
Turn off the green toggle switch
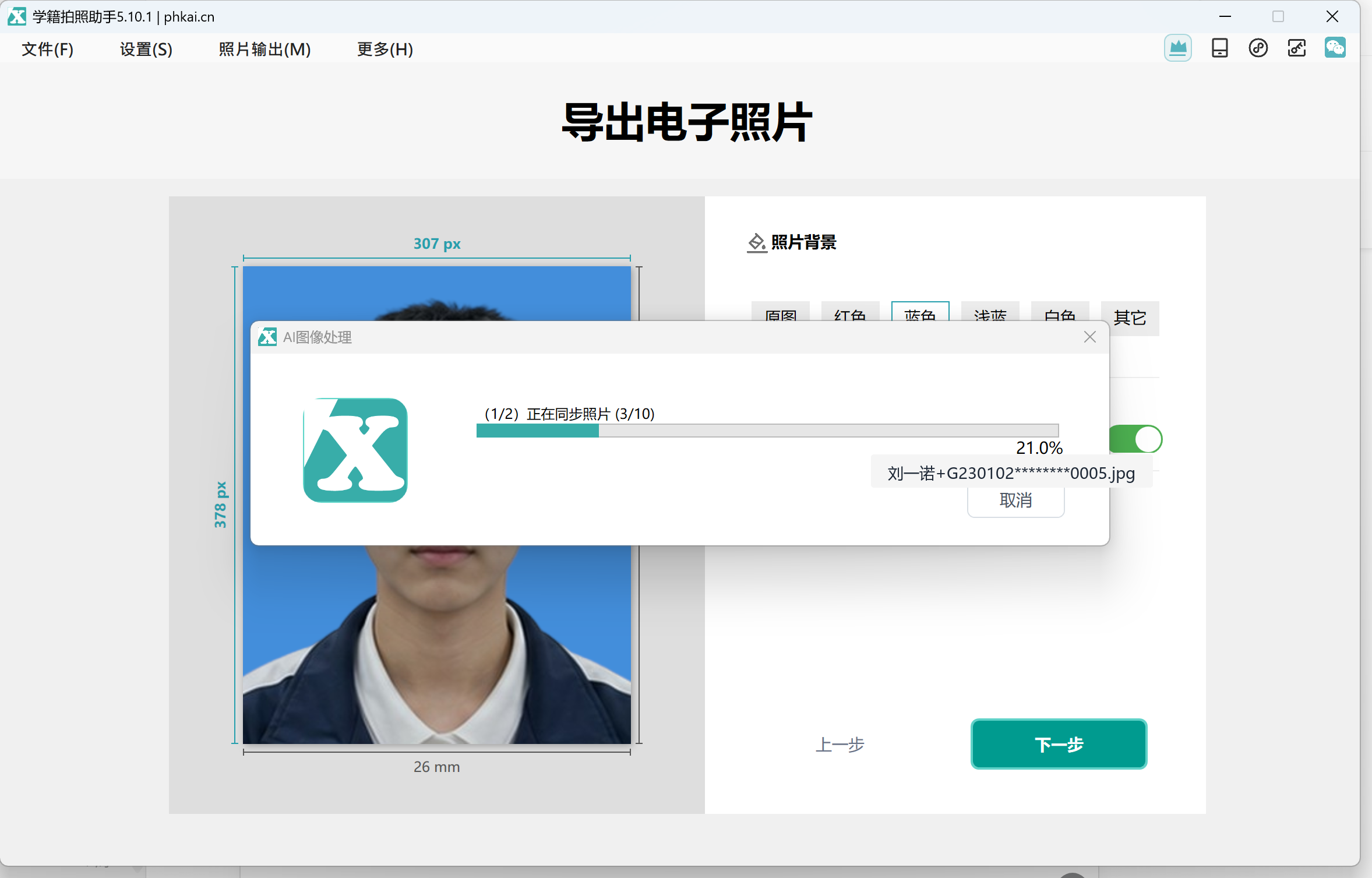pyautogui.click(x=1135, y=439)
